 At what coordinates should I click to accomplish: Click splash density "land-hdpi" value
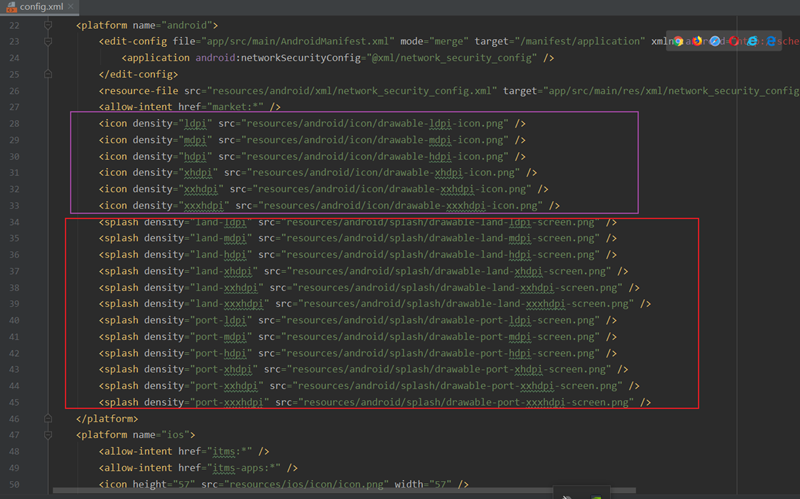pyautogui.click(x=221, y=255)
